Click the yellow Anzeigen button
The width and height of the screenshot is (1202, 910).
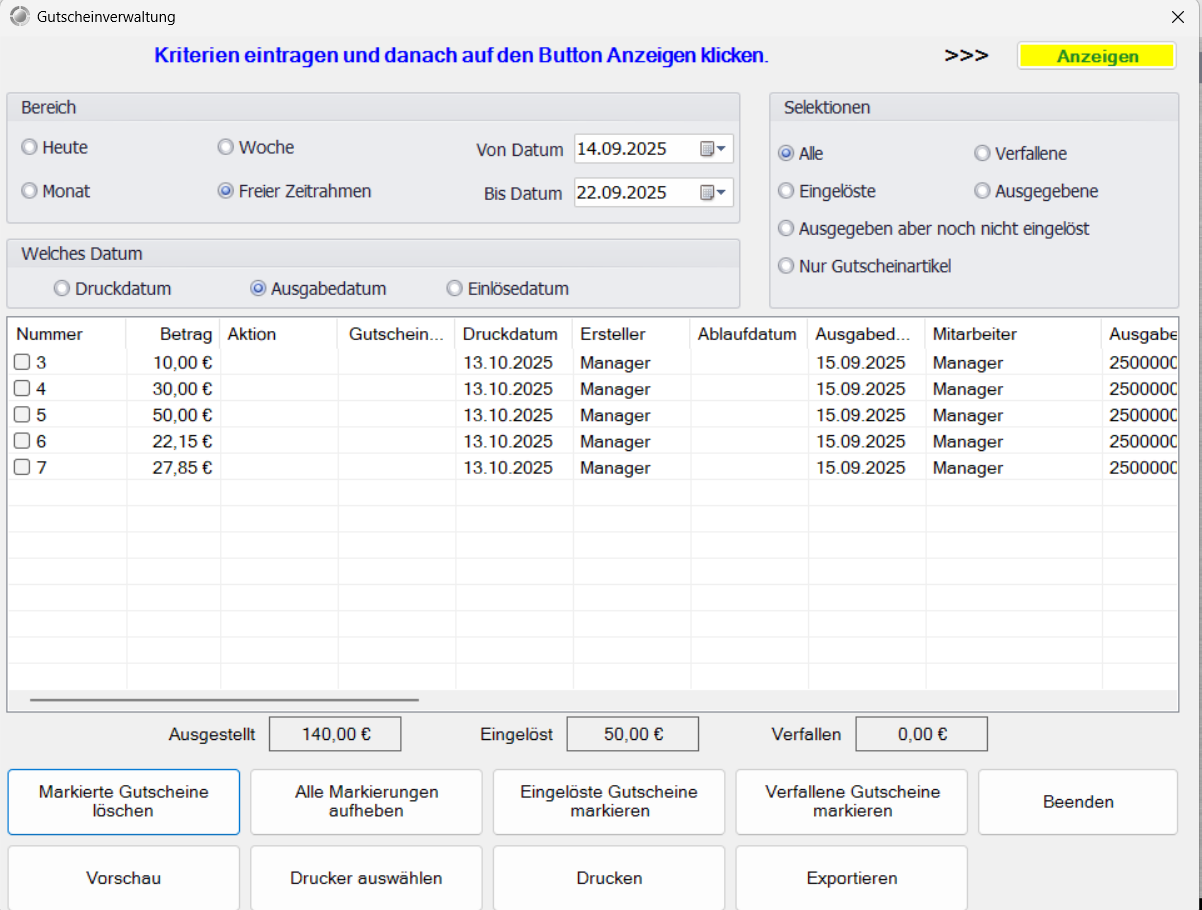coord(1097,56)
